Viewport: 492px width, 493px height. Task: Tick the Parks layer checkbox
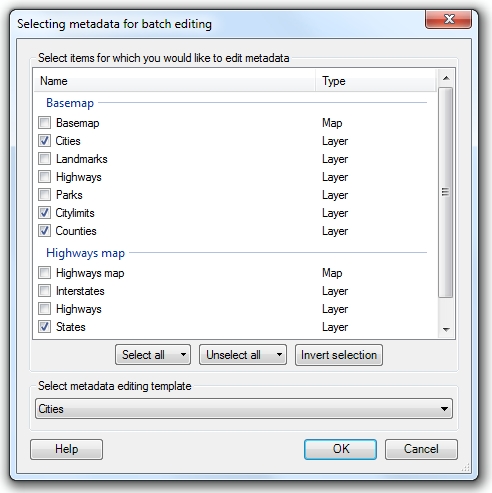(x=44, y=195)
